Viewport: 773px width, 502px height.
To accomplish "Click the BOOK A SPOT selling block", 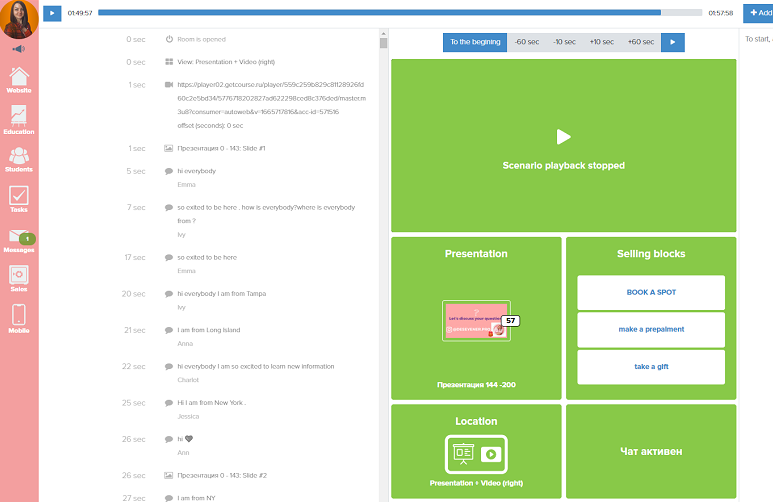I will coord(651,292).
